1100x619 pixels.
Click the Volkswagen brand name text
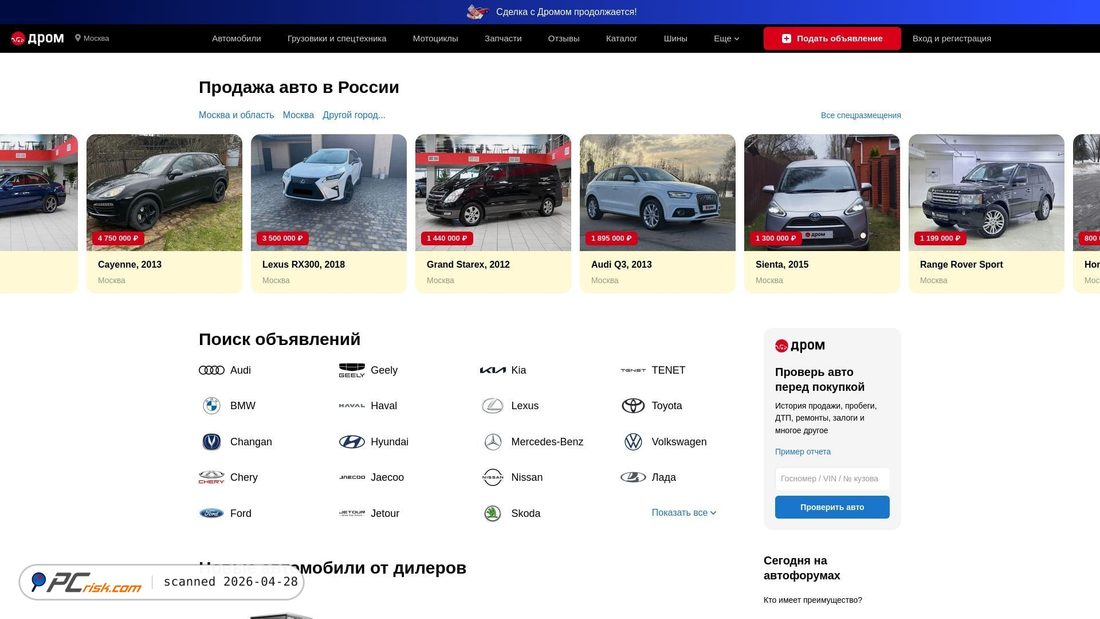pos(679,441)
